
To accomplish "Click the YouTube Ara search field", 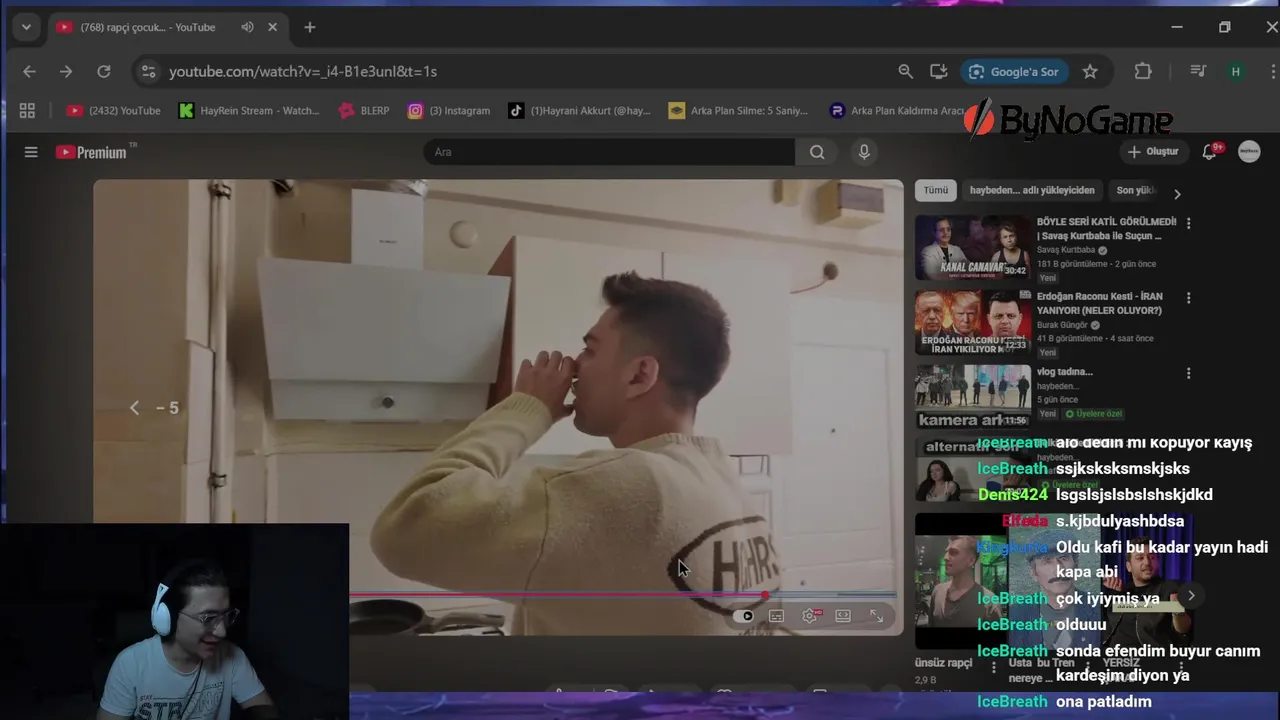I will (x=610, y=152).
